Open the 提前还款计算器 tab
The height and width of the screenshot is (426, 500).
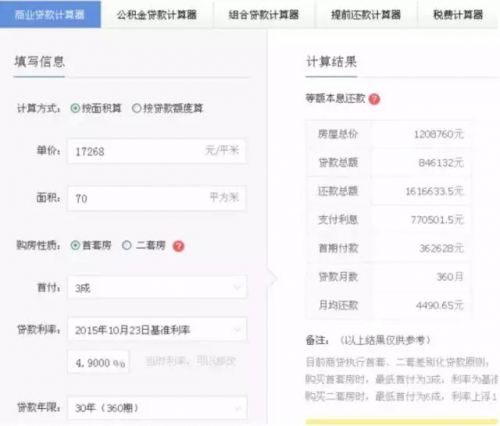tap(366, 14)
